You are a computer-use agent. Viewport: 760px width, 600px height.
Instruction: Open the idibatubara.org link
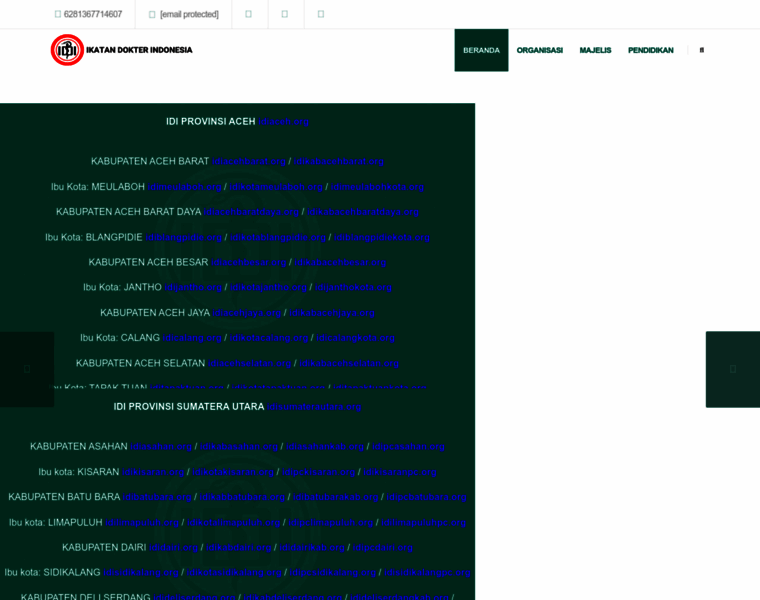[157, 498]
